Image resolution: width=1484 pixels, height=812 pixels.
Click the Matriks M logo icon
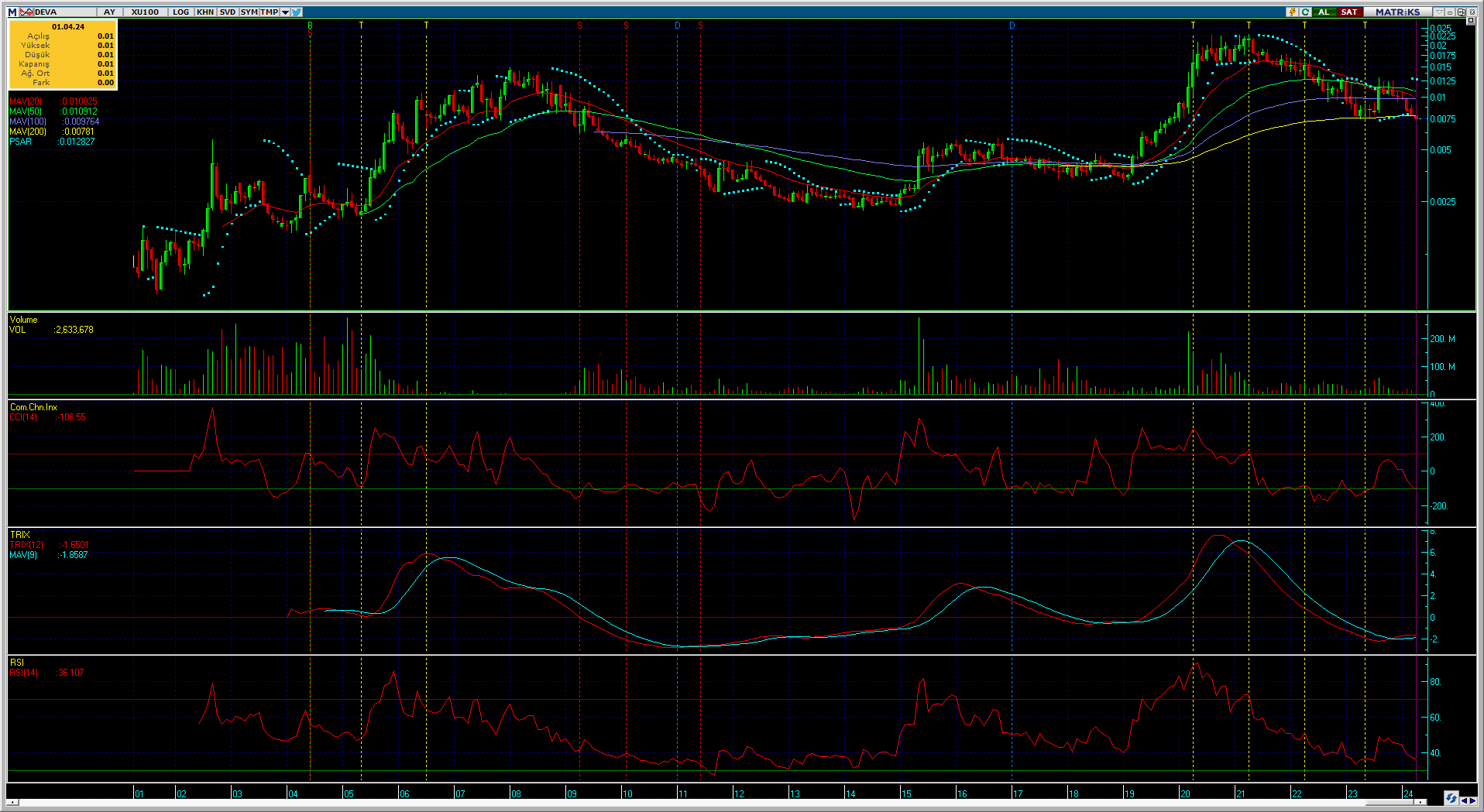(x=12, y=12)
